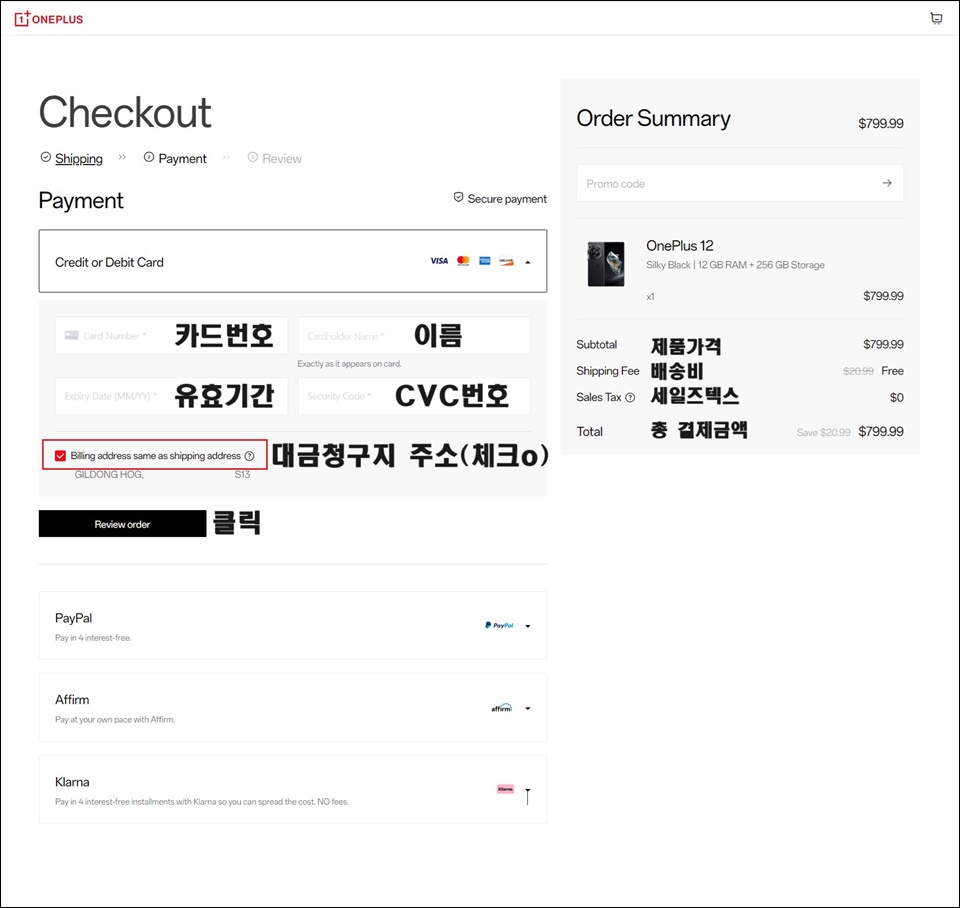The width and height of the screenshot is (960, 908).
Task: Click the Payment step number icon
Action: click(149, 157)
